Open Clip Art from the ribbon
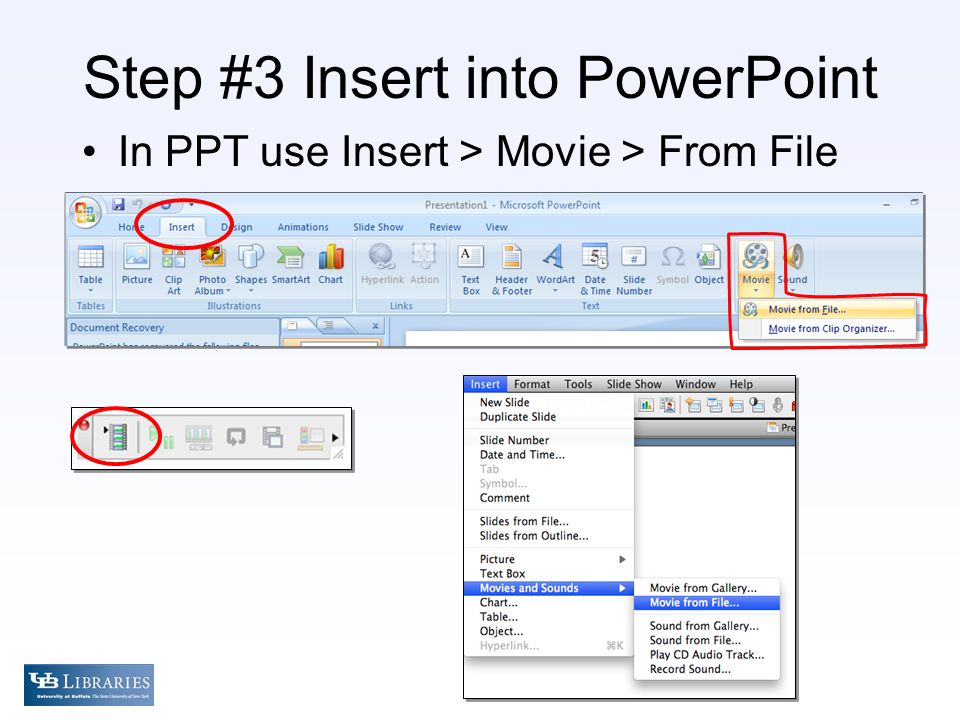 [173, 268]
